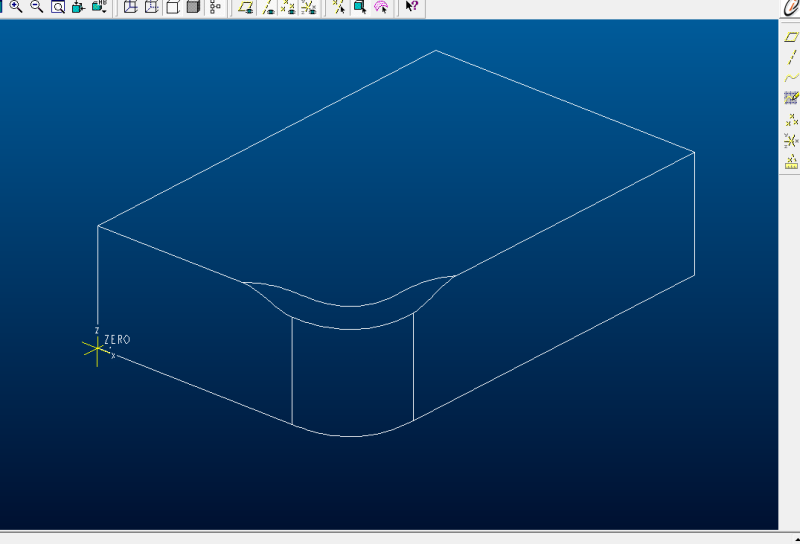Select the yellow spline curve tool
The image size is (800, 544).
click(791, 77)
